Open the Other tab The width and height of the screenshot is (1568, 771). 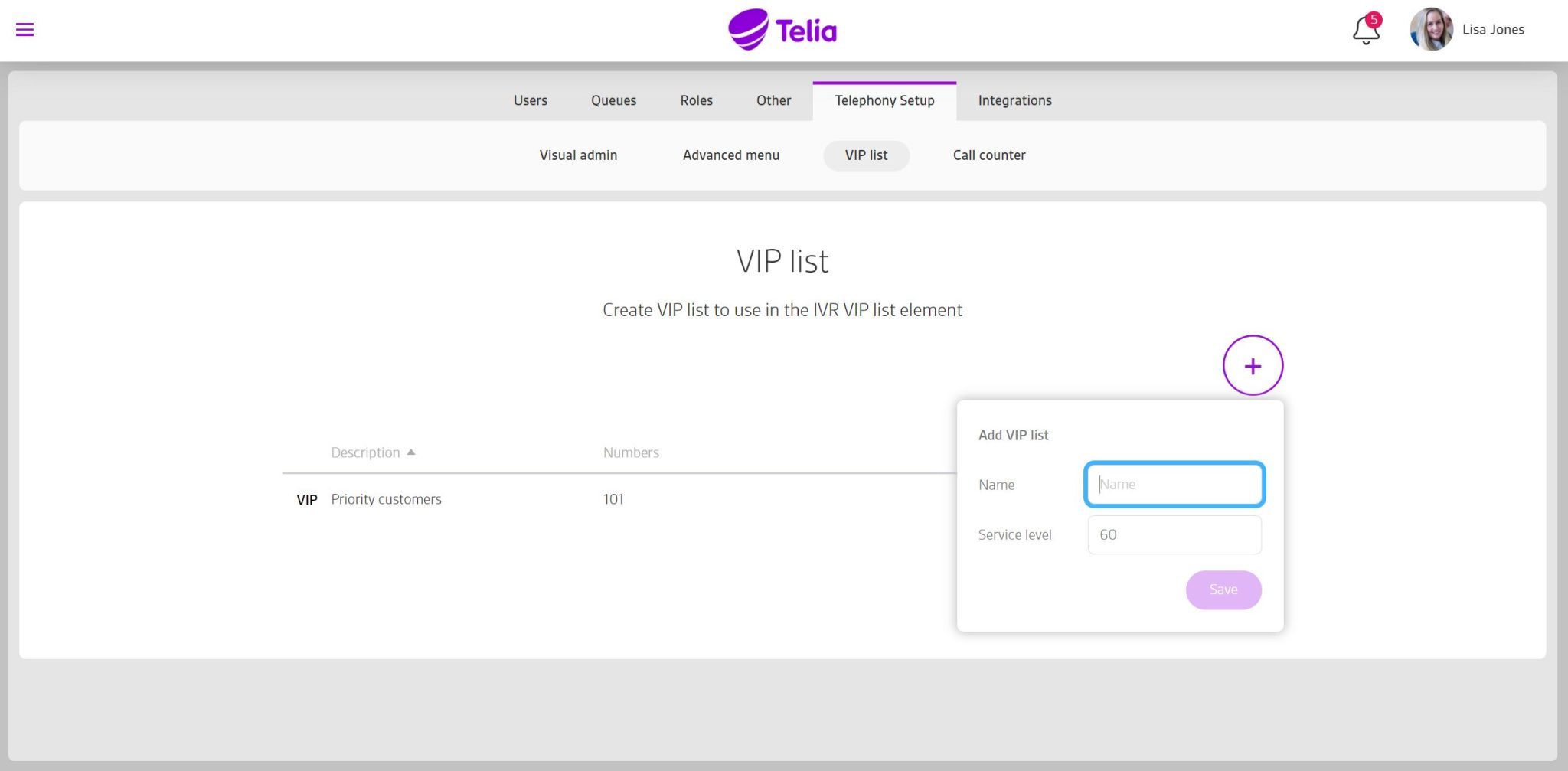tap(773, 100)
